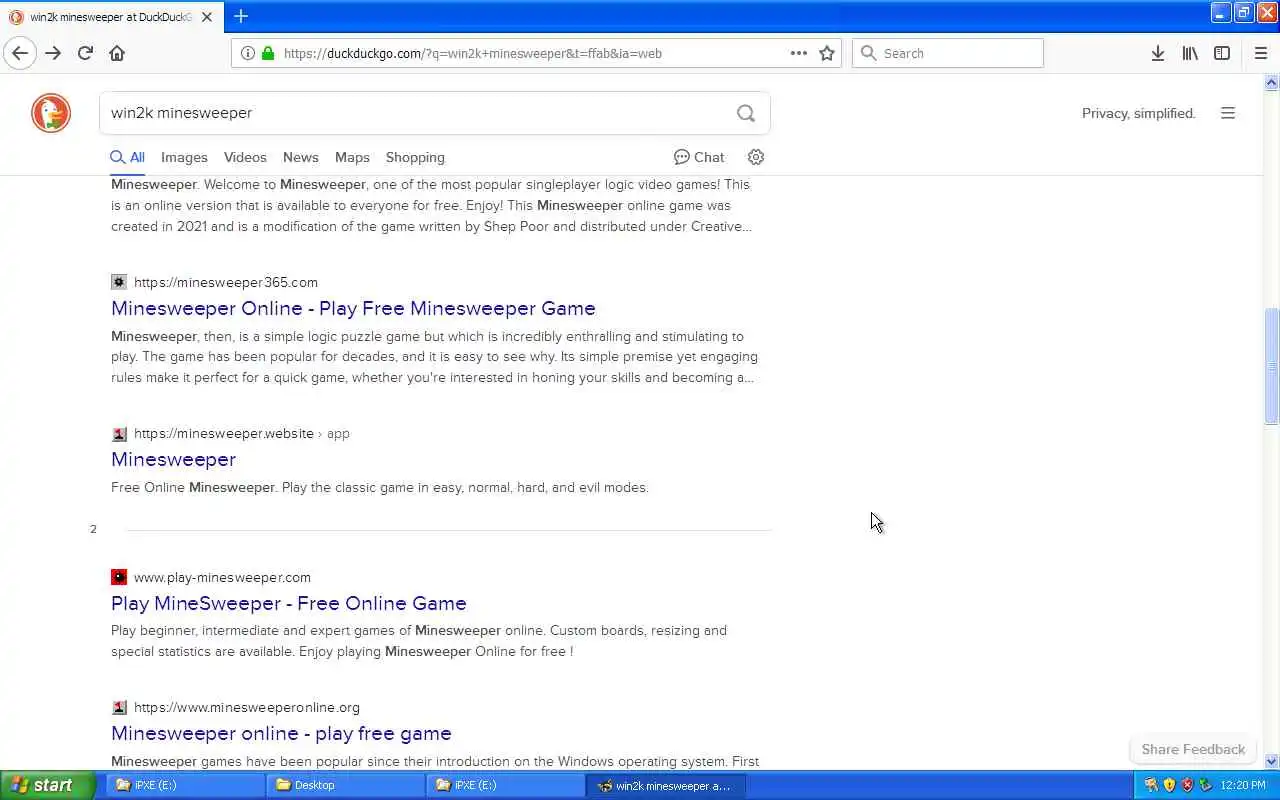Click the yellow shield tray icon
The width and height of the screenshot is (1280, 800).
click(x=1169, y=785)
